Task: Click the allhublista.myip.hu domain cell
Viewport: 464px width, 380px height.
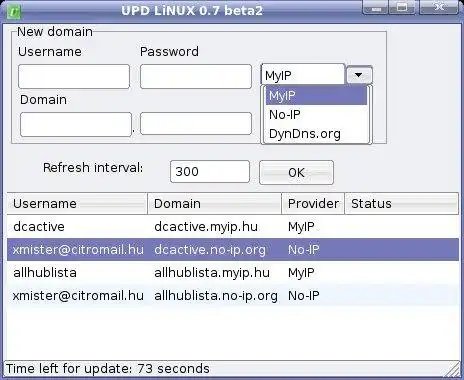Action: (x=212, y=273)
